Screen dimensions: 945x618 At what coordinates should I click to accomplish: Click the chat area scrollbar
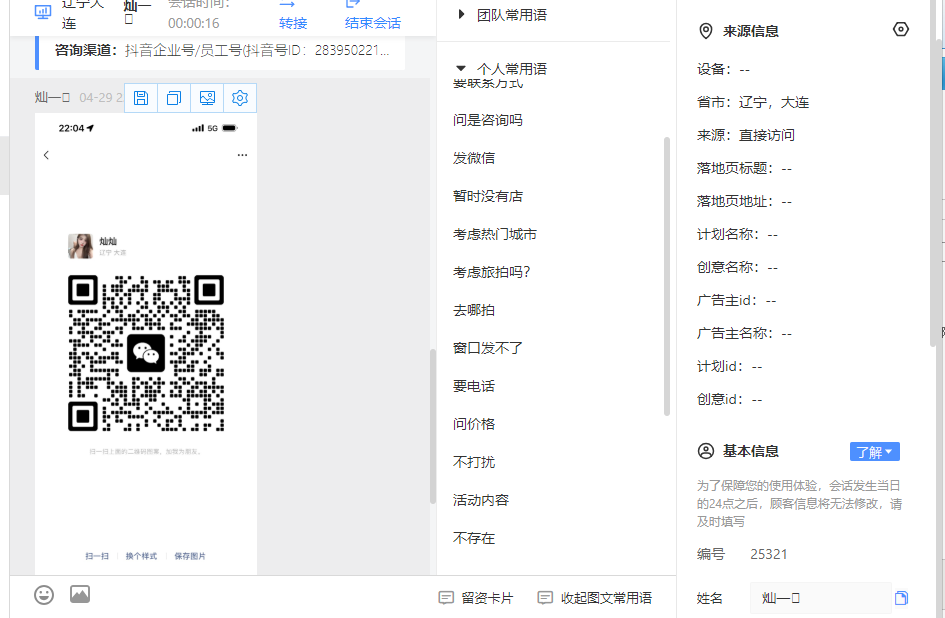[433, 426]
